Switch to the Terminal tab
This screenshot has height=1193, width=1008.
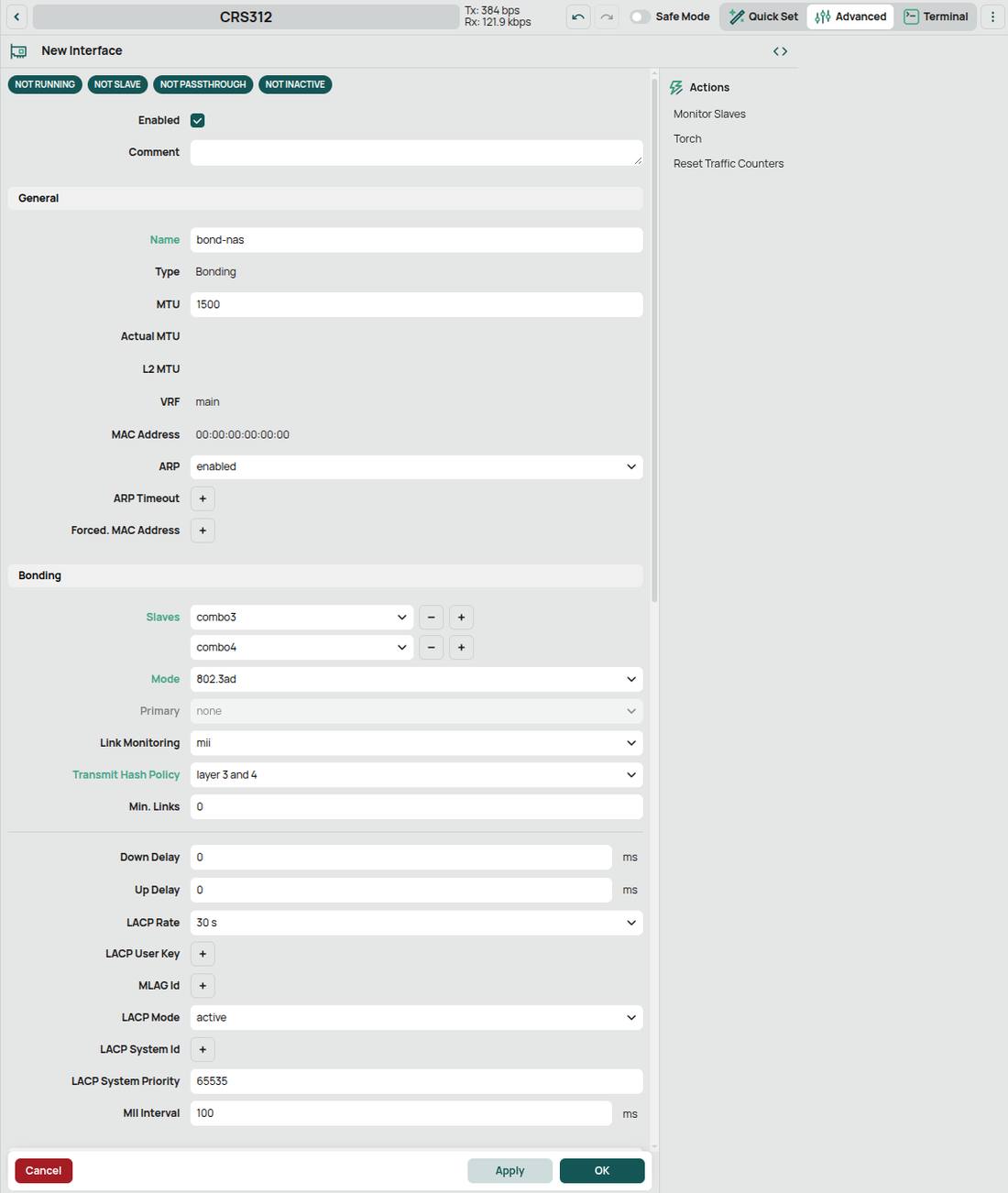click(x=936, y=16)
